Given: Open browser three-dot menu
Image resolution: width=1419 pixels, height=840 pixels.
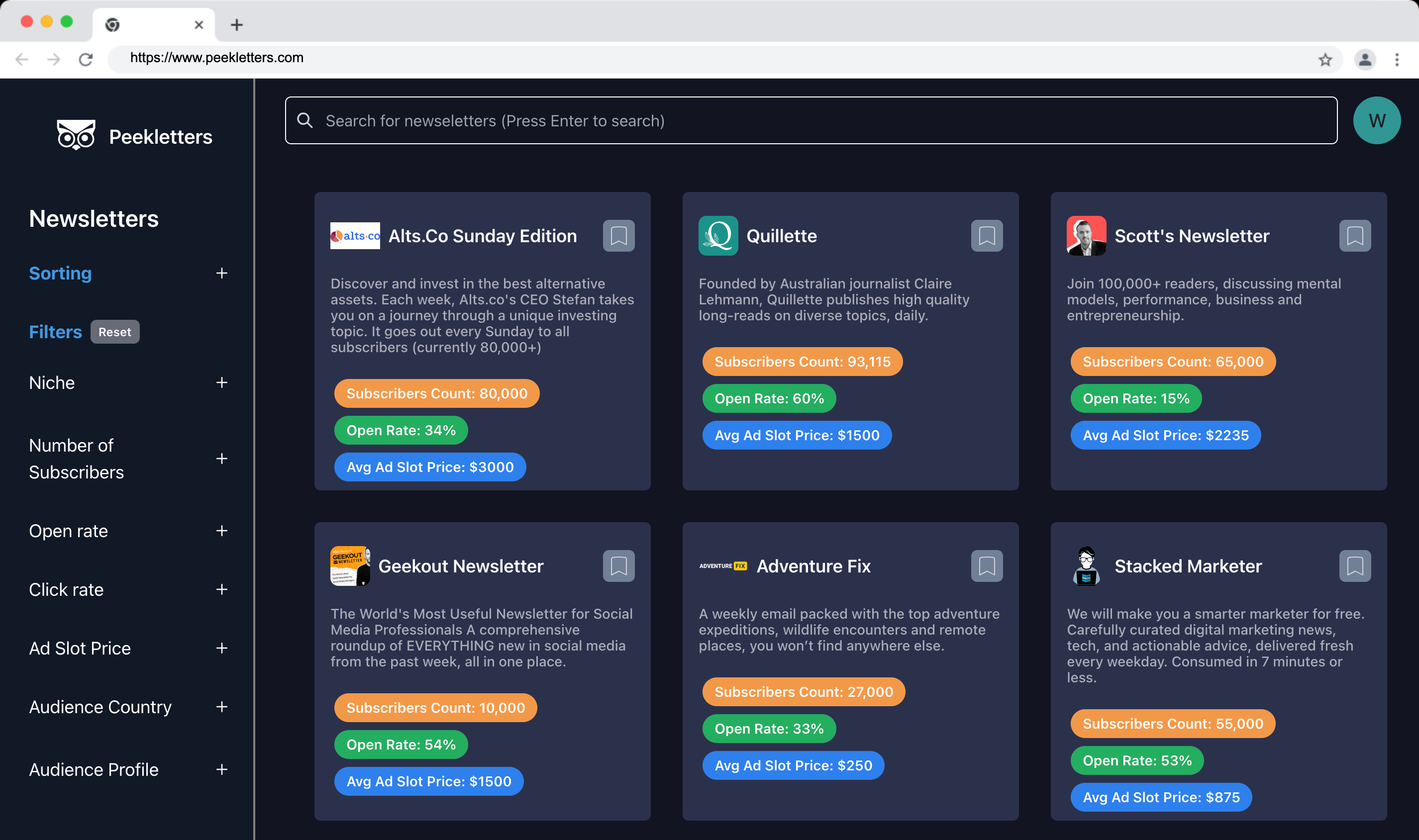Looking at the screenshot, I should (x=1397, y=59).
